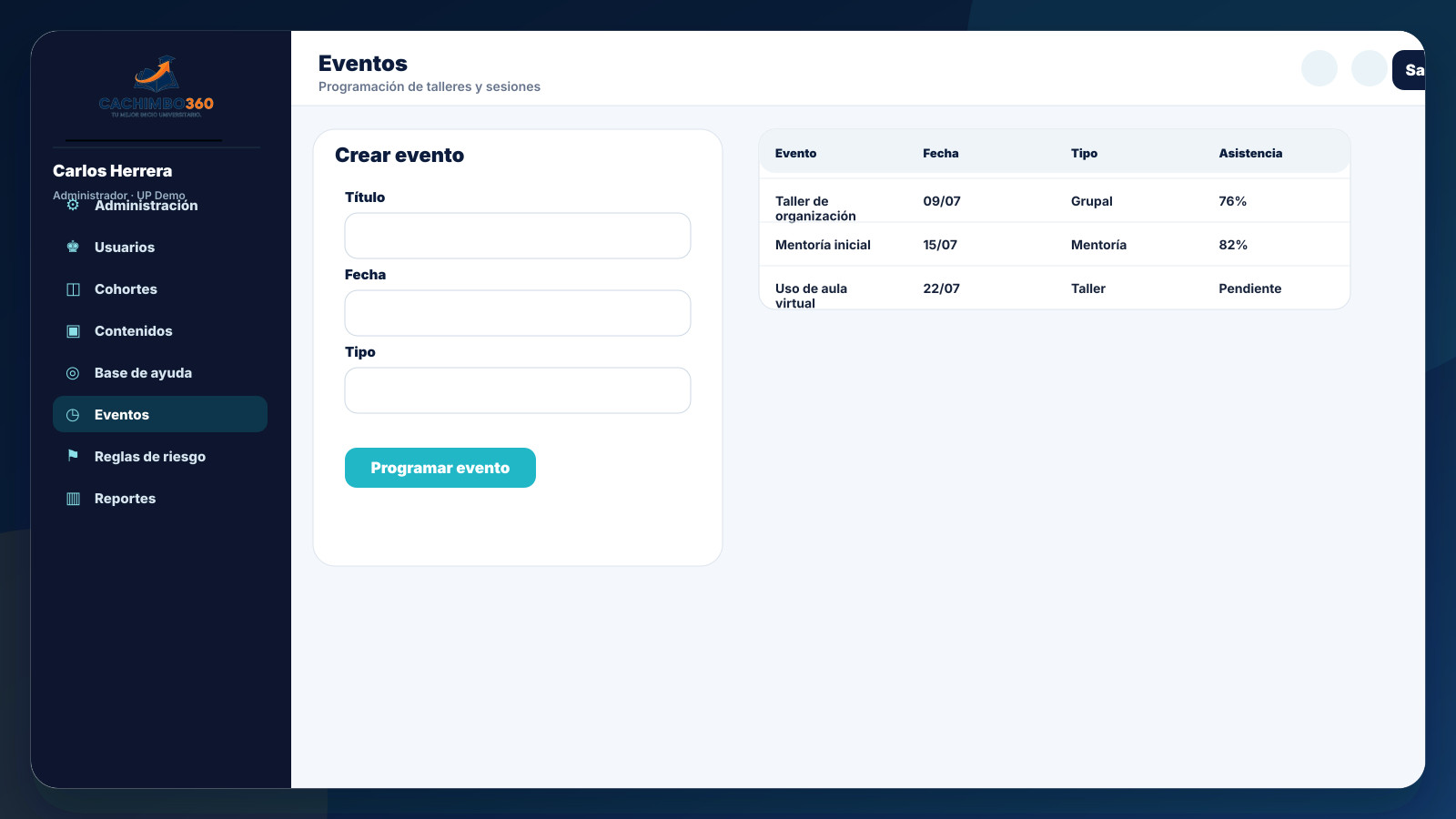Click the Tipo input field

click(518, 390)
